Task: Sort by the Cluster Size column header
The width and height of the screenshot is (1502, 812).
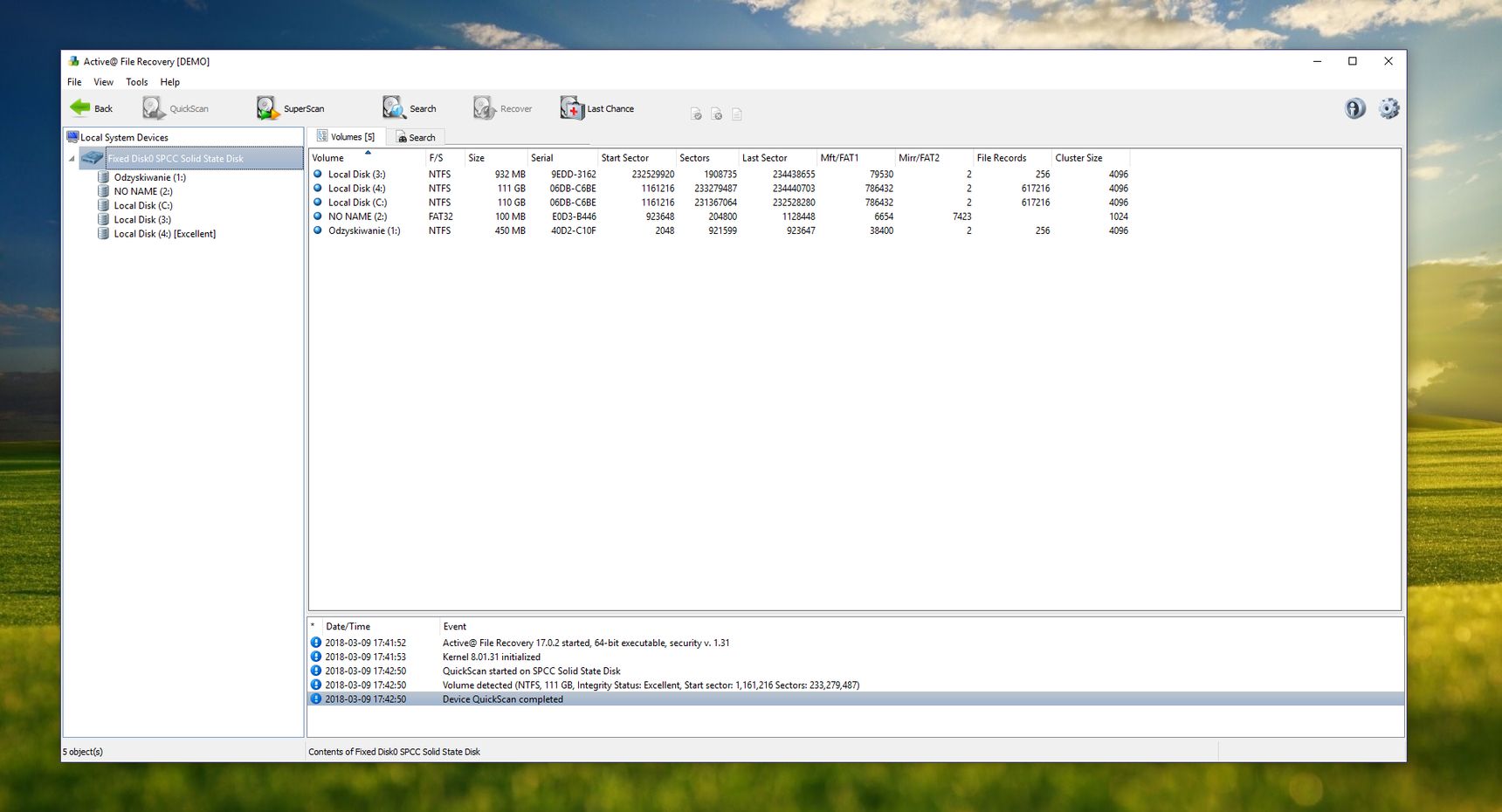Action: coord(1091,158)
